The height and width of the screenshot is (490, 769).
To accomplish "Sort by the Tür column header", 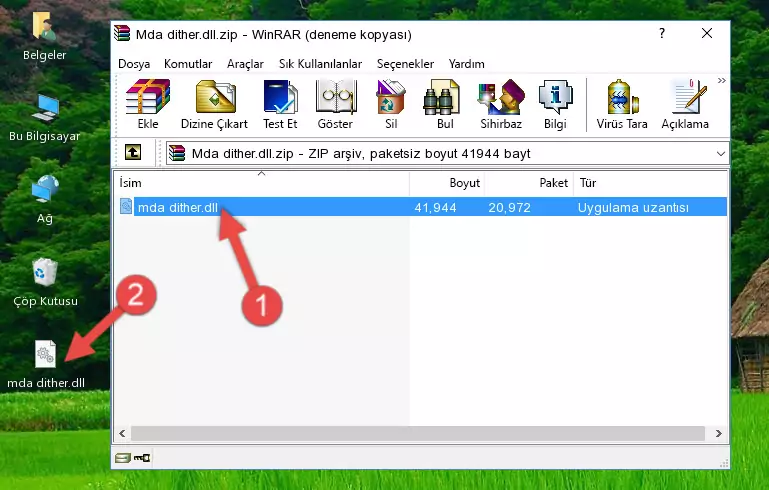I will 650,183.
